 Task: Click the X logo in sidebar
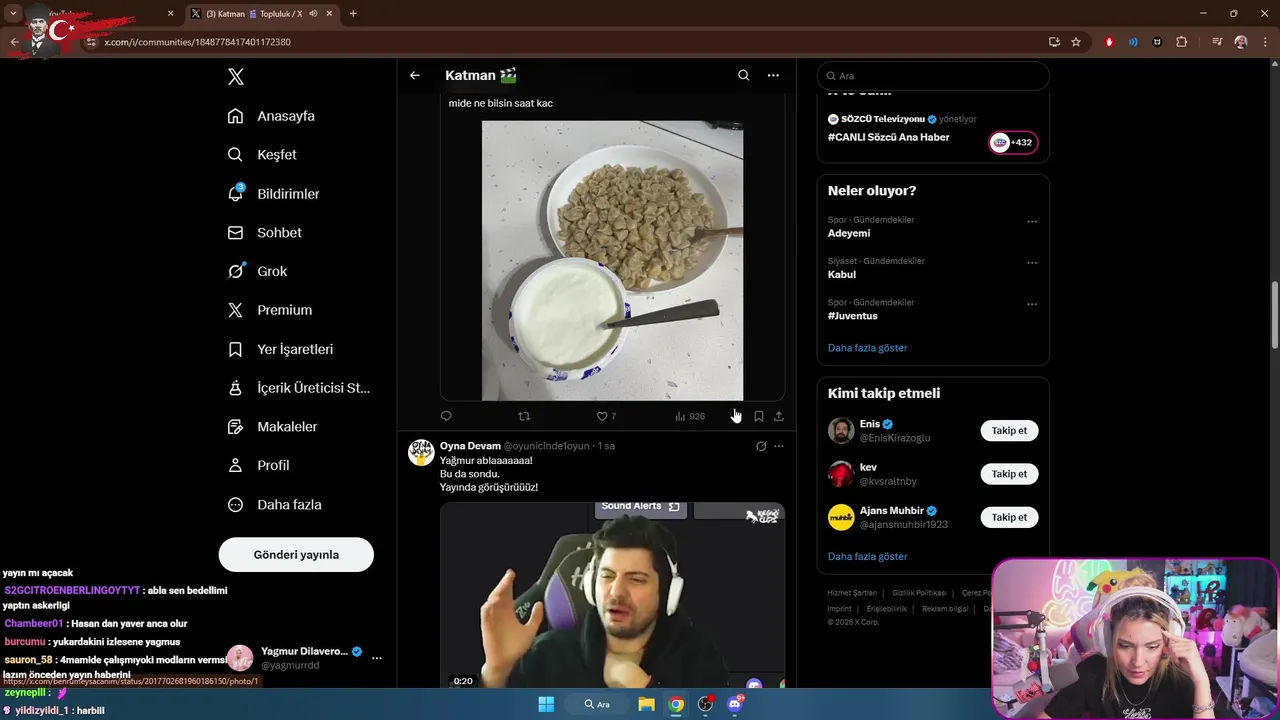pos(236,77)
